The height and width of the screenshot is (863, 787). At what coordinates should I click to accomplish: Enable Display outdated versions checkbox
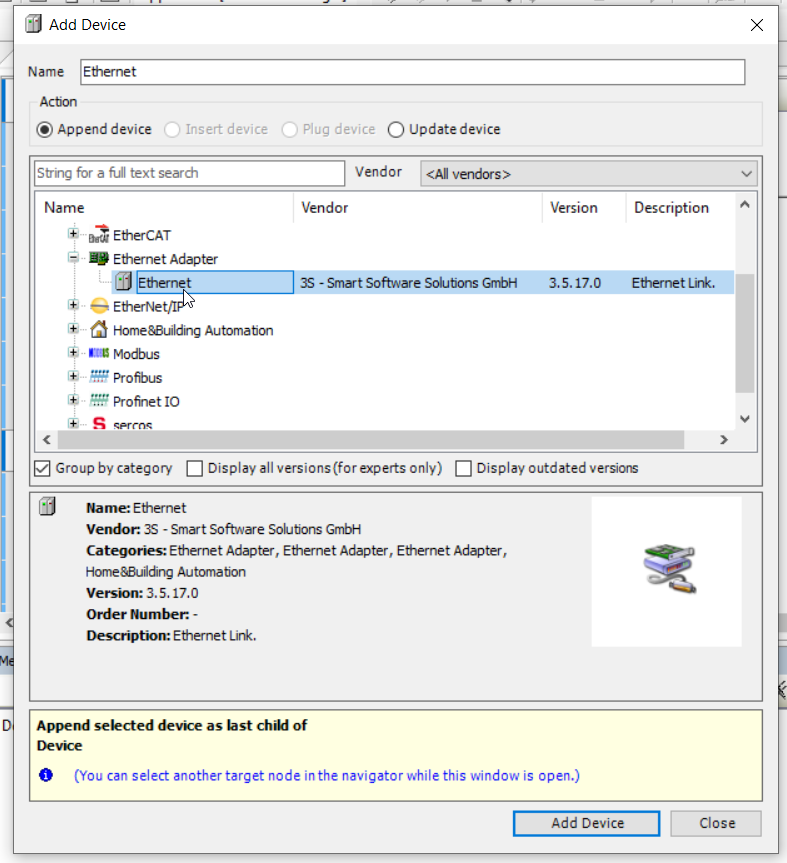tap(463, 468)
